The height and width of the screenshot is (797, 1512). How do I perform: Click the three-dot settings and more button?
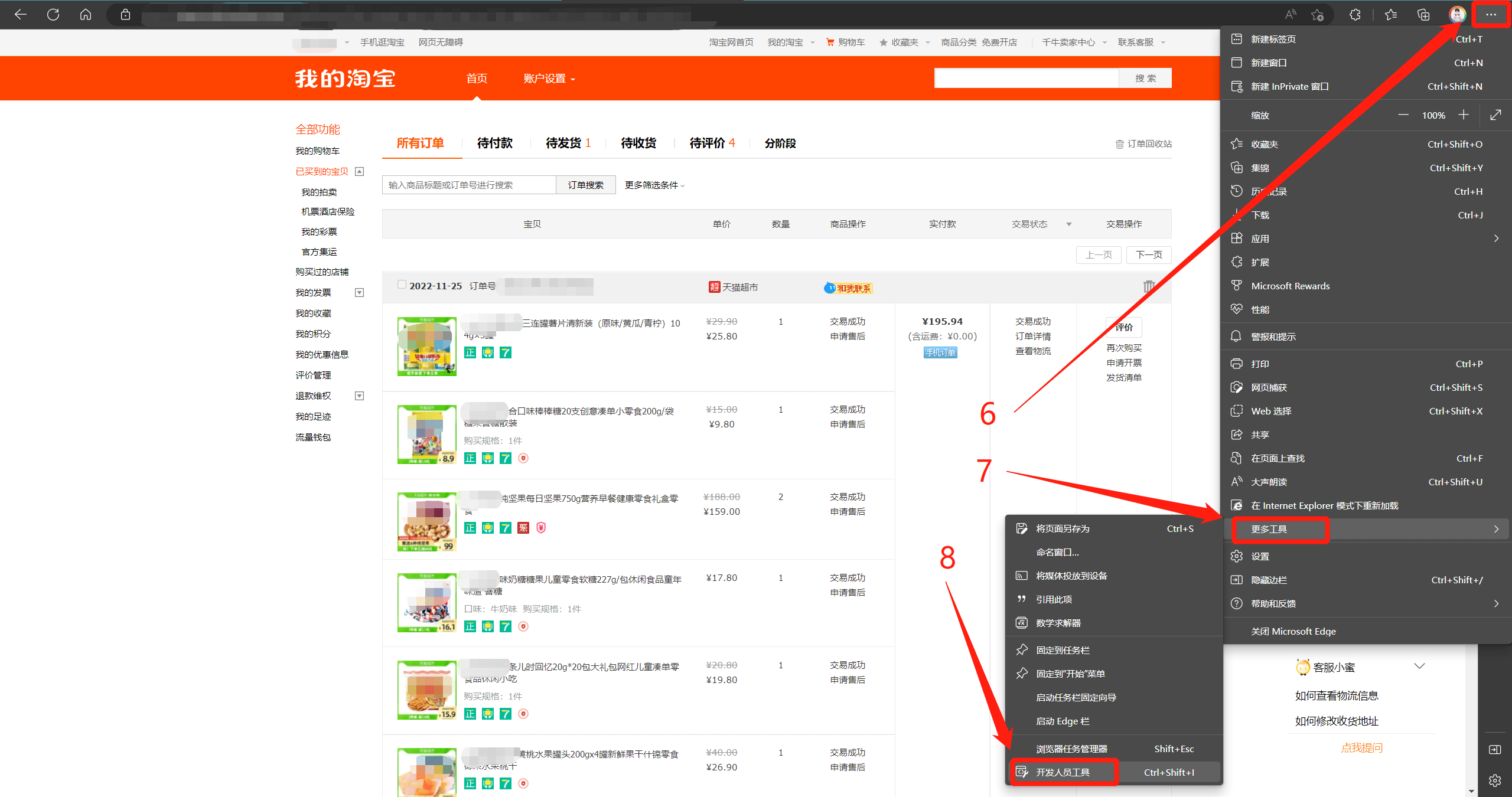pyautogui.click(x=1491, y=15)
